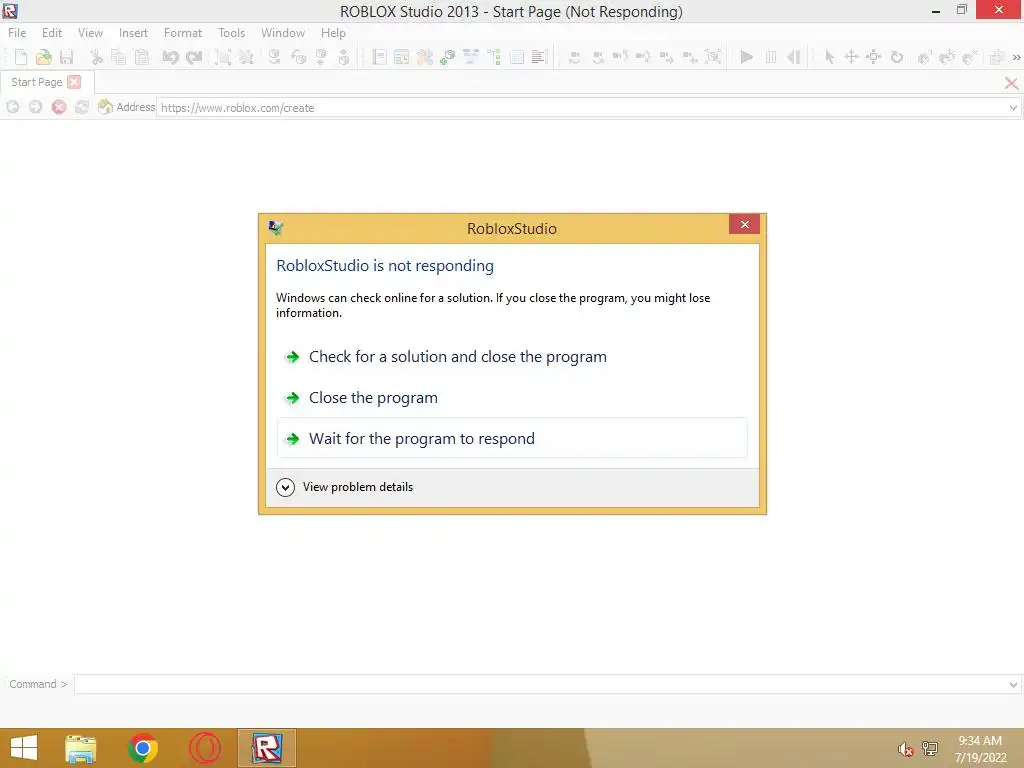The height and width of the screenshot is (768, 1024).
Task: Click the New file toolbar icon
Action: [x=21, y=57]
